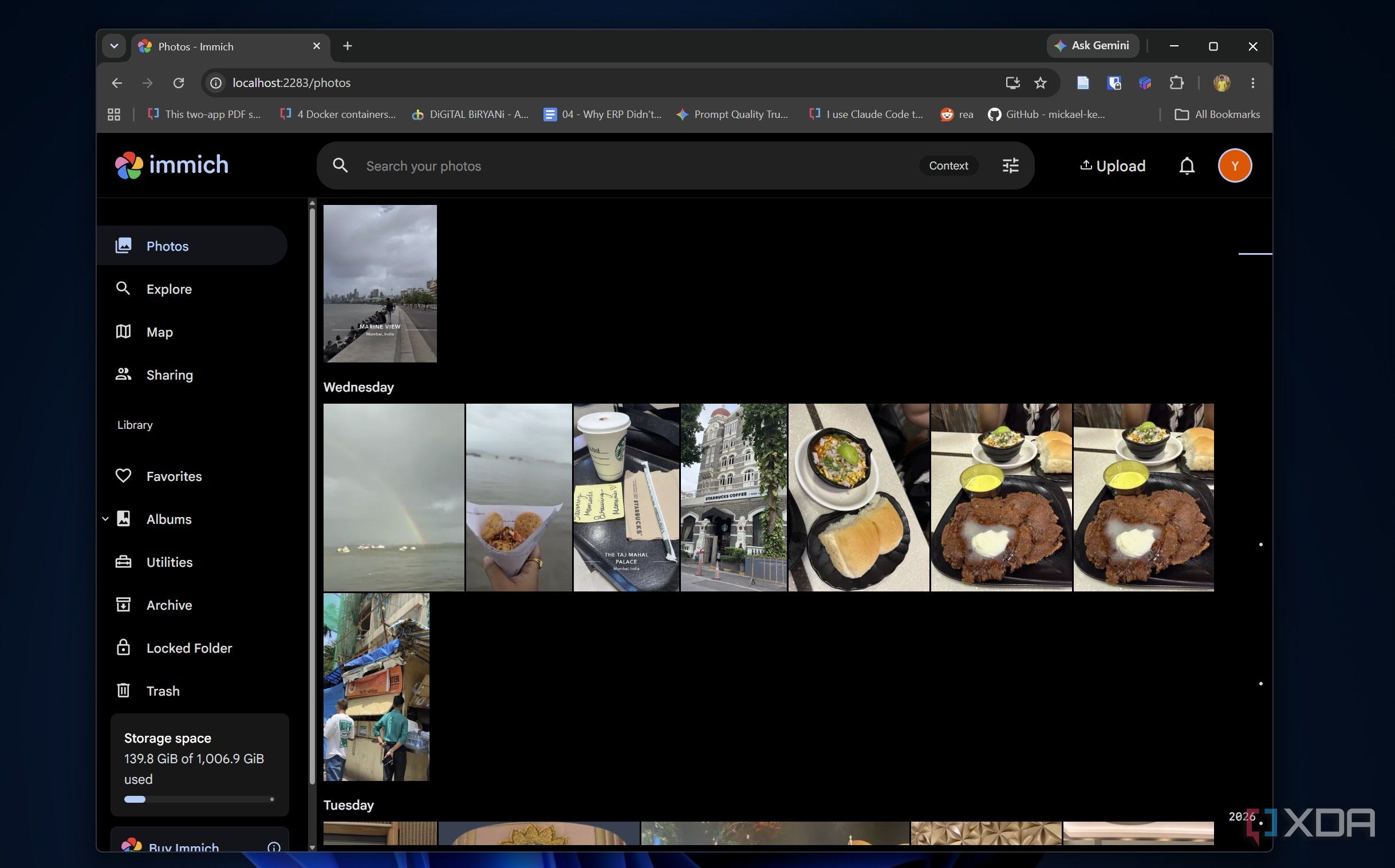
Task: Click install app icon in address bar
Action: [1012, 82]
